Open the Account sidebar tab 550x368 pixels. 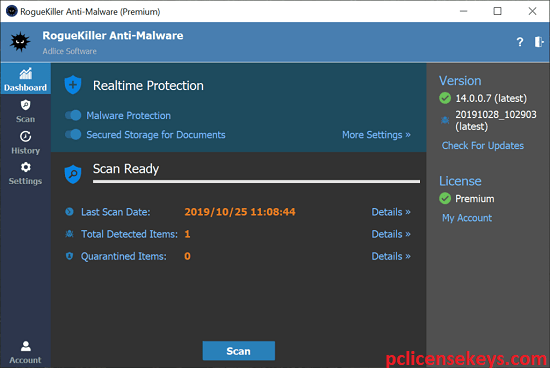point(25,352)
